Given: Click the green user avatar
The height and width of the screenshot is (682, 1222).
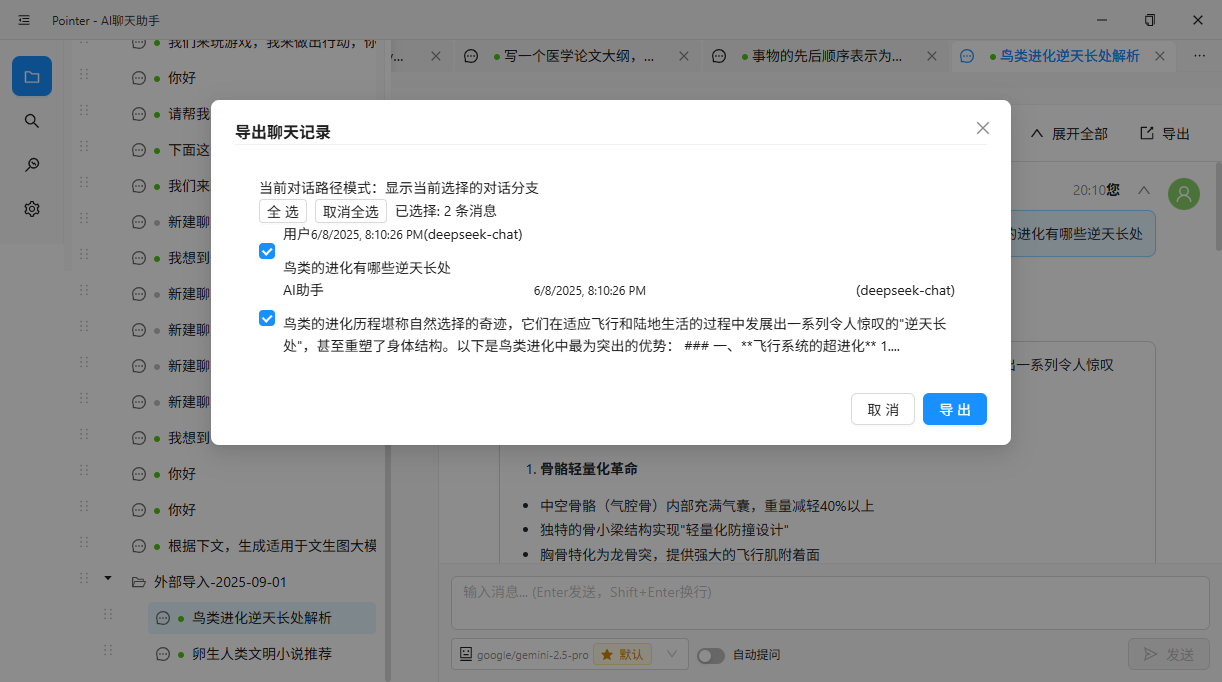Looking at the screenshot, I should click(1184, 194).
